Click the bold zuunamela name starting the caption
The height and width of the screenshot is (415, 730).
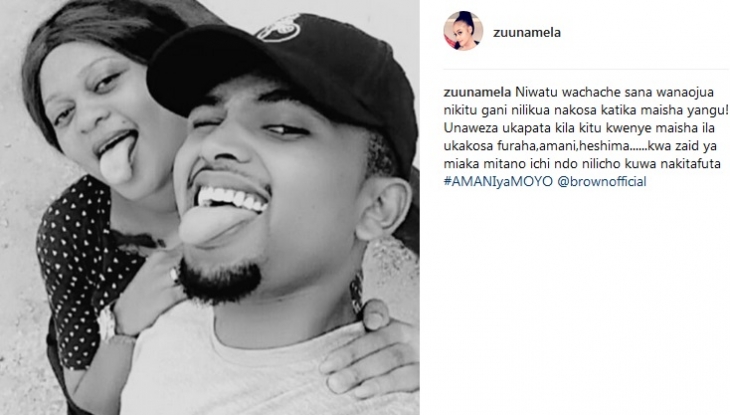point(477,92)
